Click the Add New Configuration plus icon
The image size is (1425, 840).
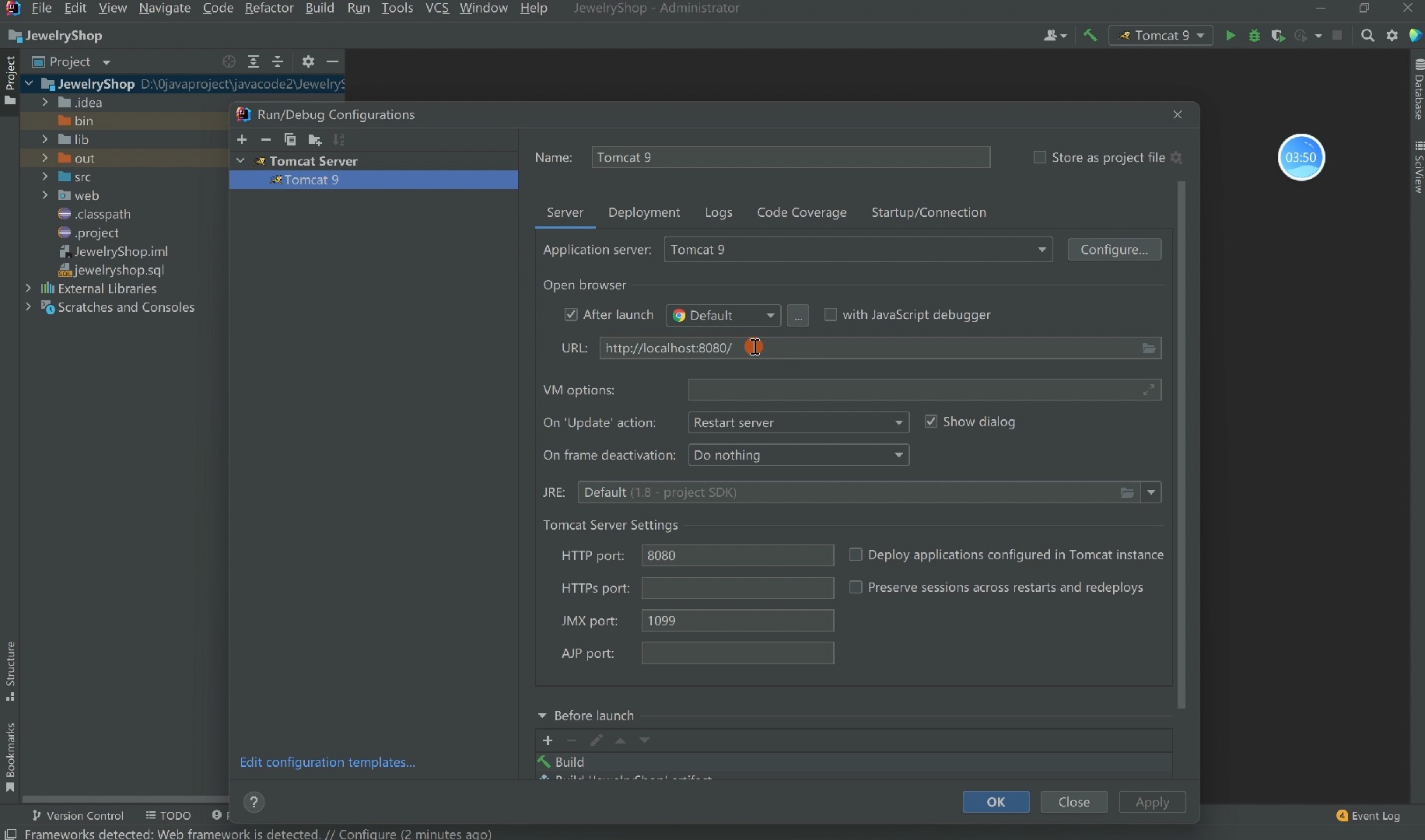point(242,139)
